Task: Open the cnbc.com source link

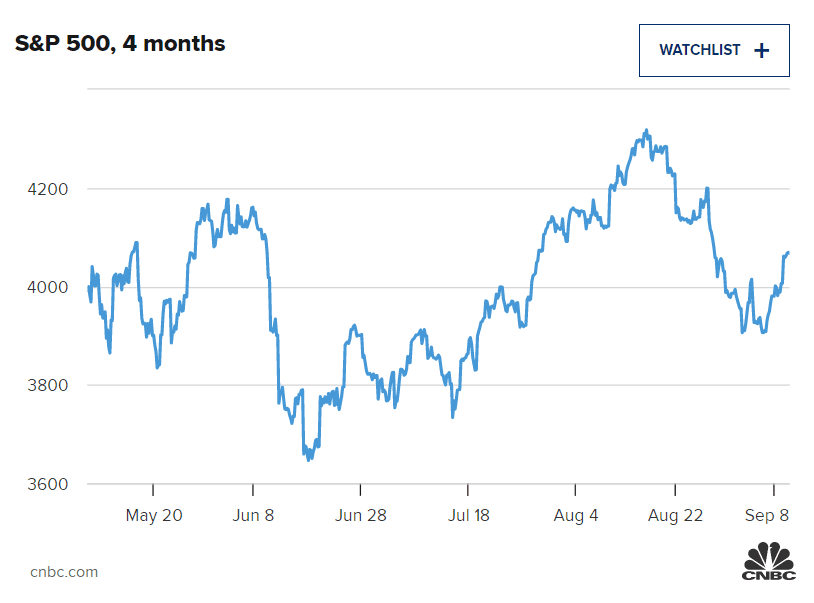Action: [64, 572]
